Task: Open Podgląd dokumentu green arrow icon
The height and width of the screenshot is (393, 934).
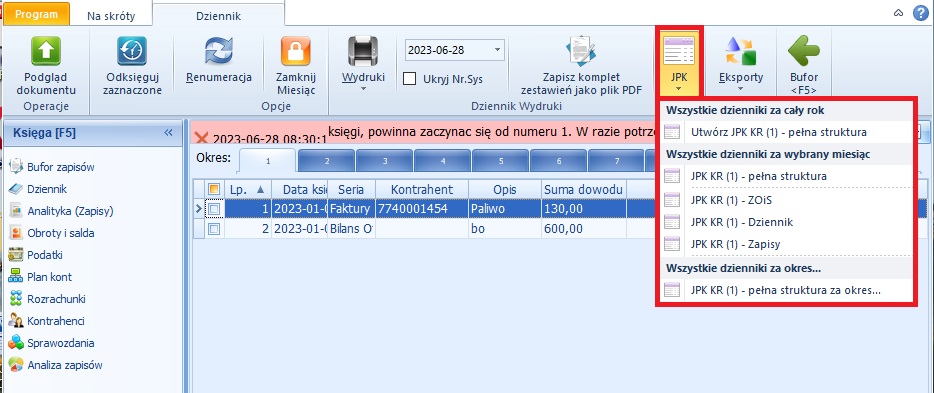Action: click(46, 51)
